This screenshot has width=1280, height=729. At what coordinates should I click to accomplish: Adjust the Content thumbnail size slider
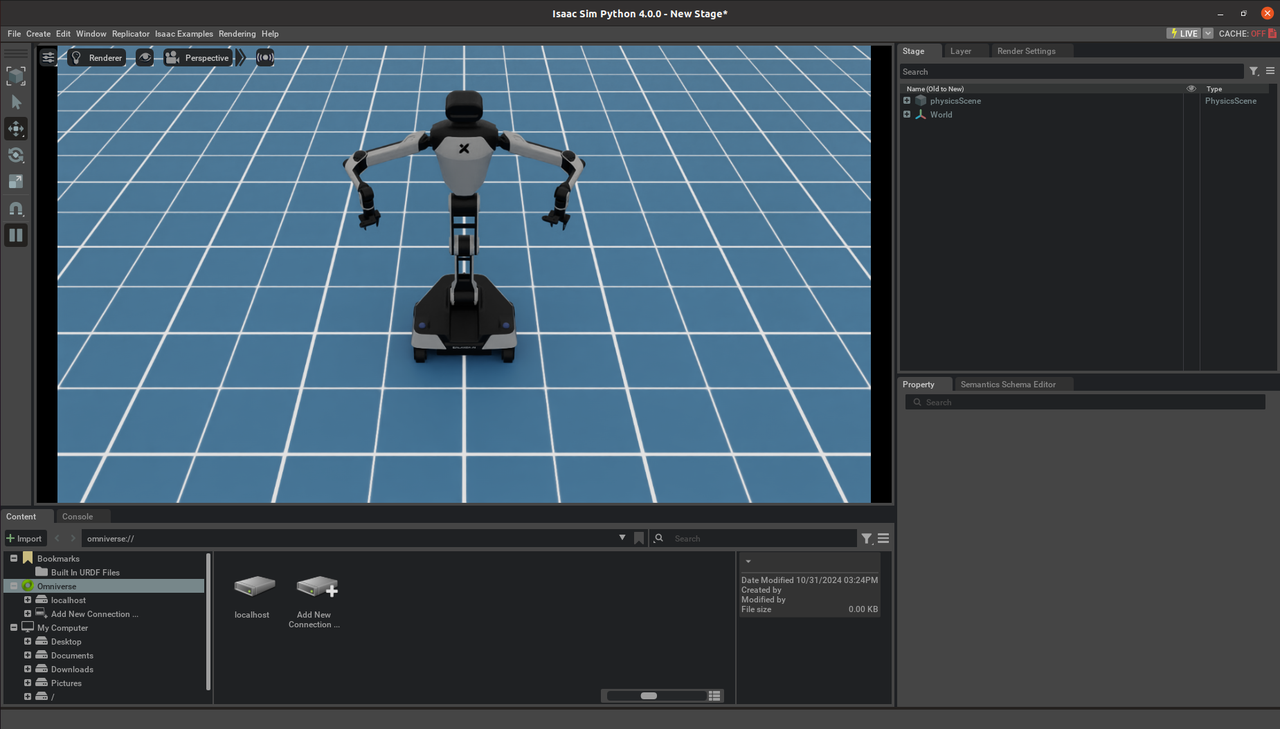(649, 696)
